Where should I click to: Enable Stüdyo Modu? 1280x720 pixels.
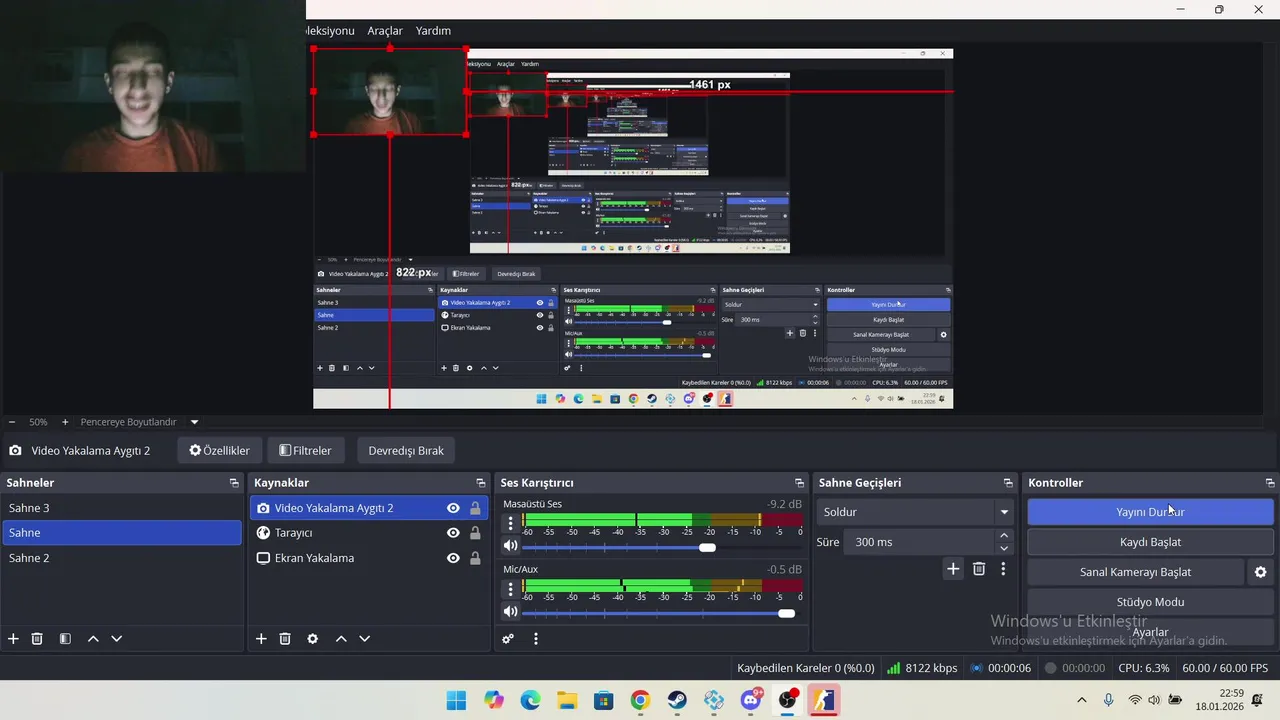click(x=1150, y=602)
